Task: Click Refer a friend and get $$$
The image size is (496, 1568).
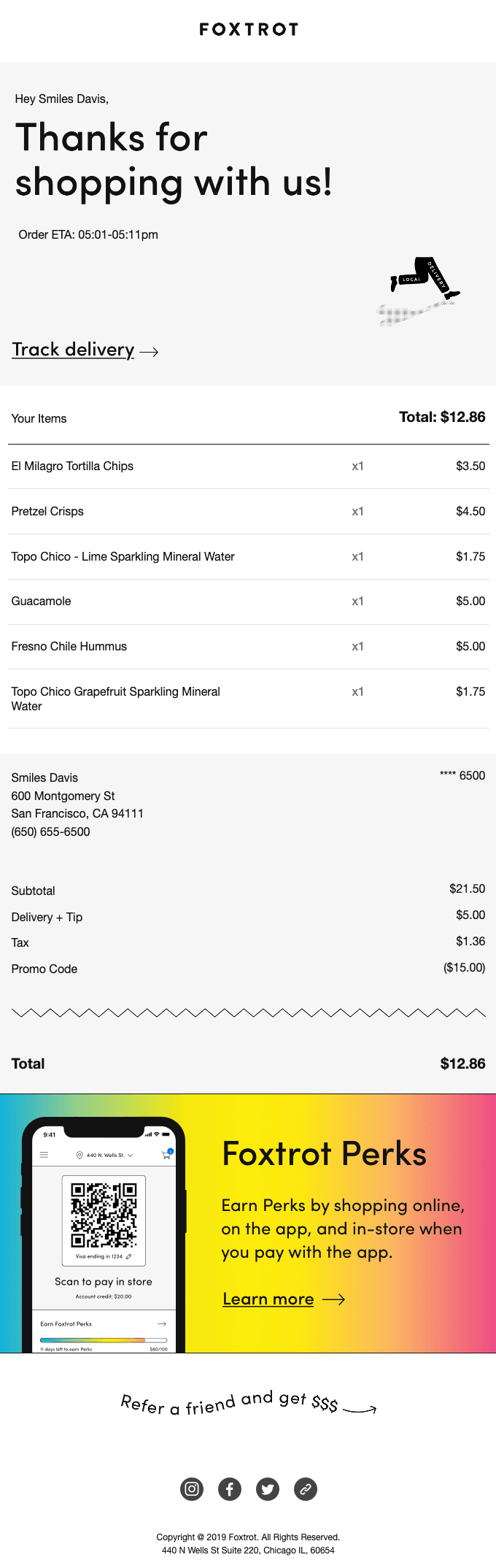Action: coord(230,1404)
